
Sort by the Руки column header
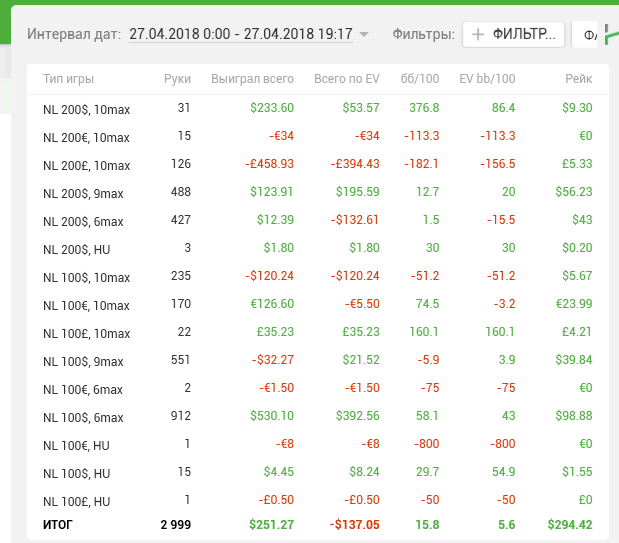(x=177, y=78)
